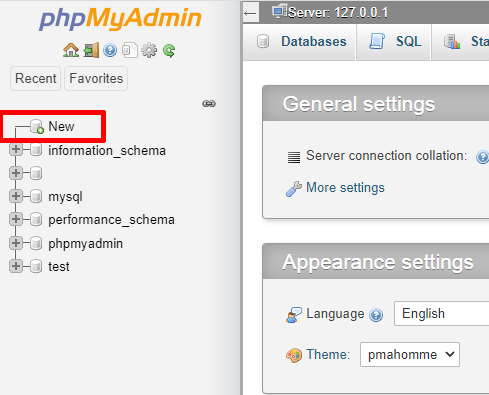Select phpmyadmin database in tree

pyautogui.click(x=85, y=244)
